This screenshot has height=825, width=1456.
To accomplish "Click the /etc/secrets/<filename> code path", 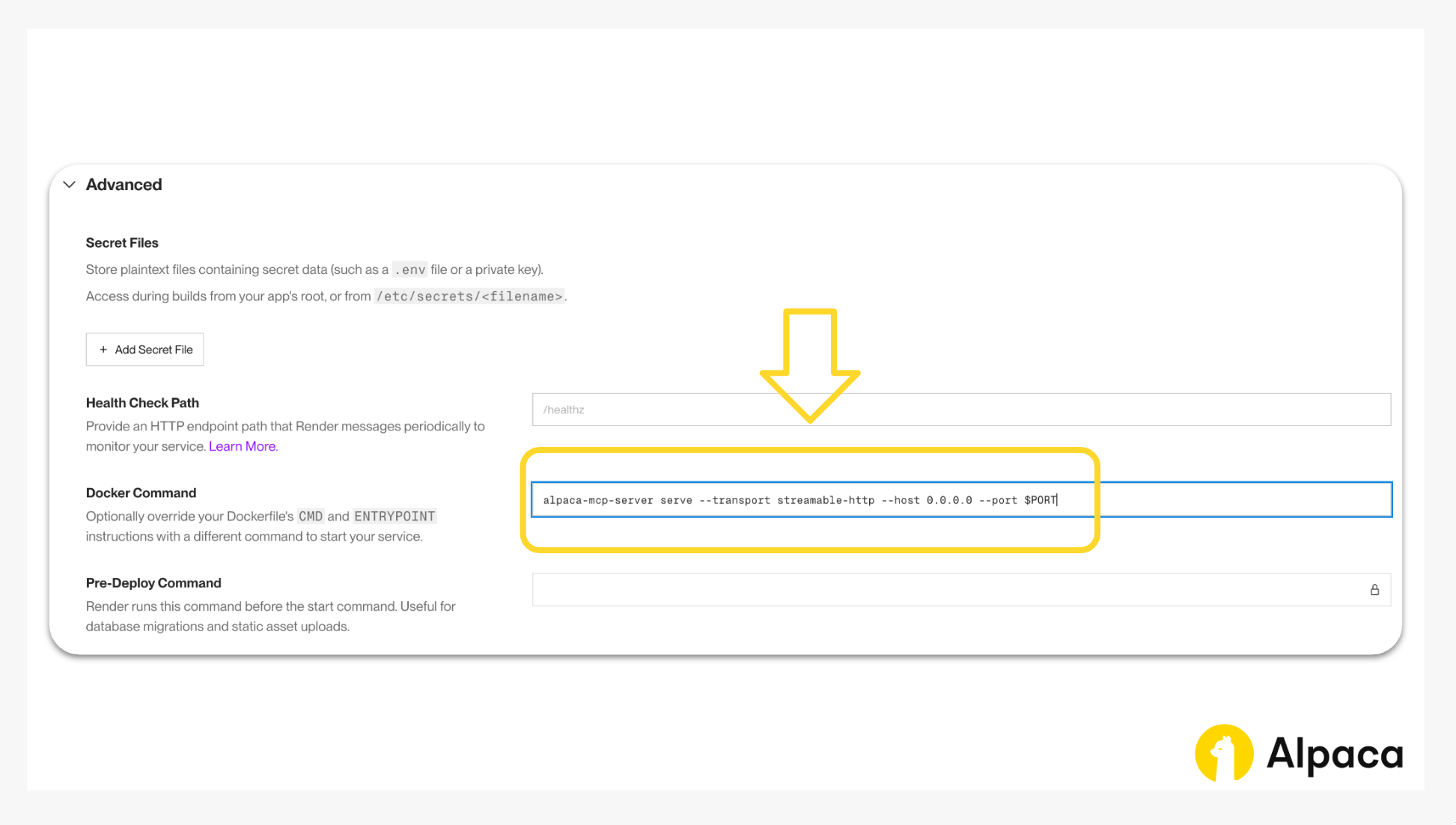I will pos(469,296).
